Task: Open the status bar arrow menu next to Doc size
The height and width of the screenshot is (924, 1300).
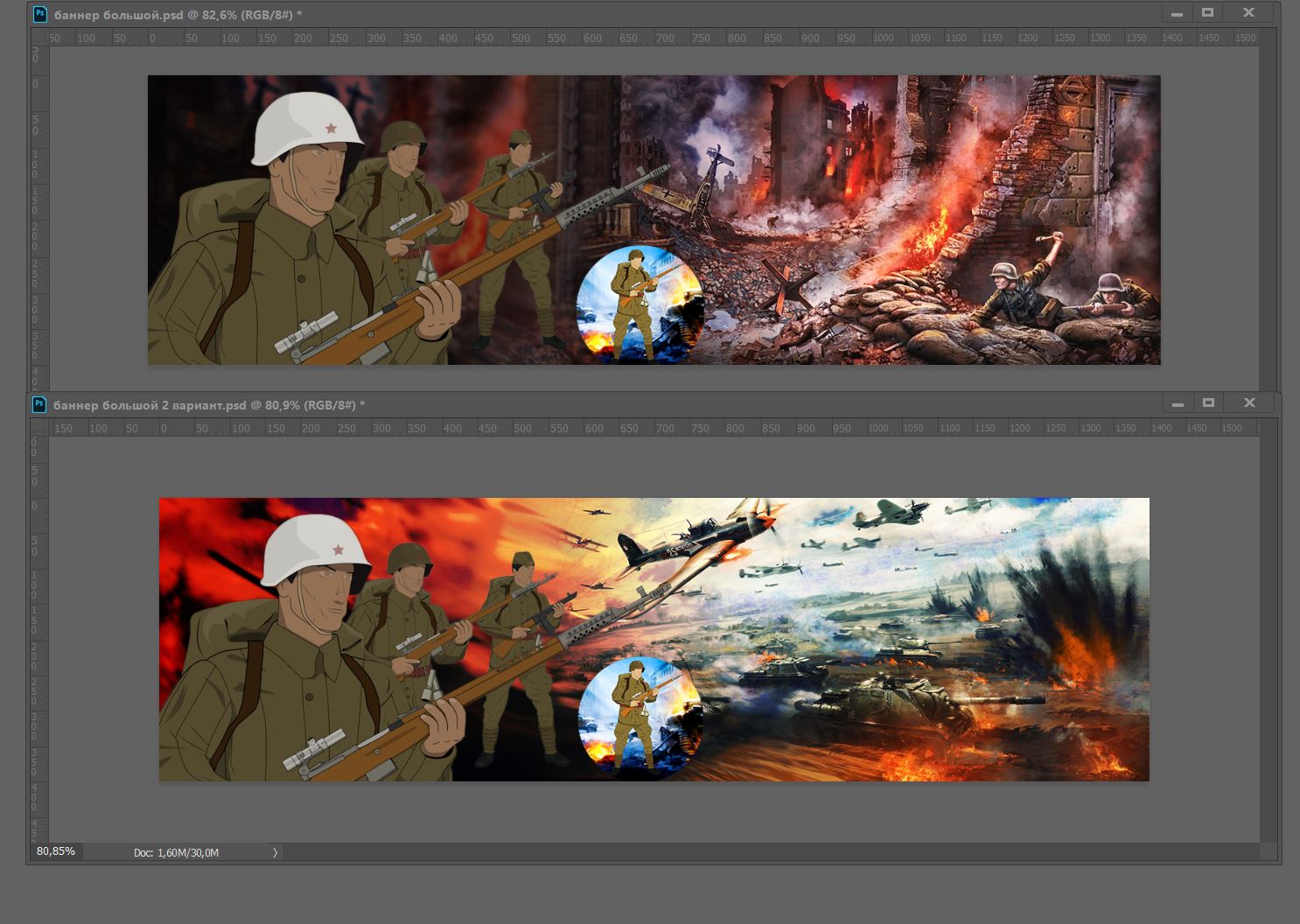Action: point(275,852)
